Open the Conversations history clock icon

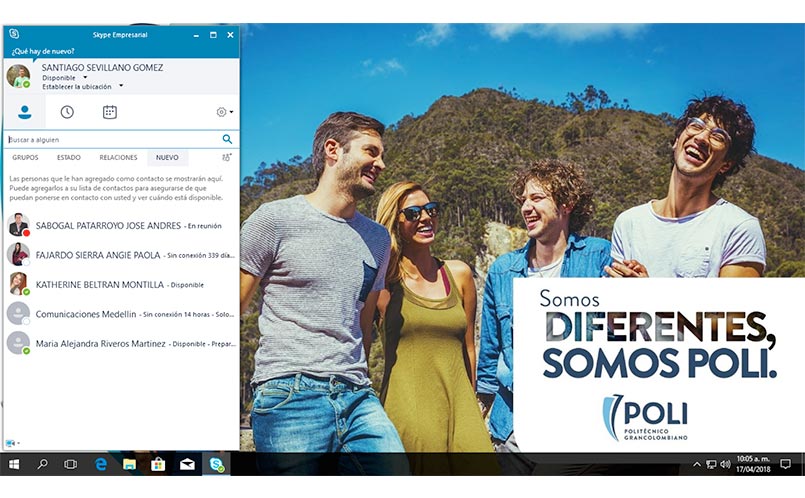(67, 112)
